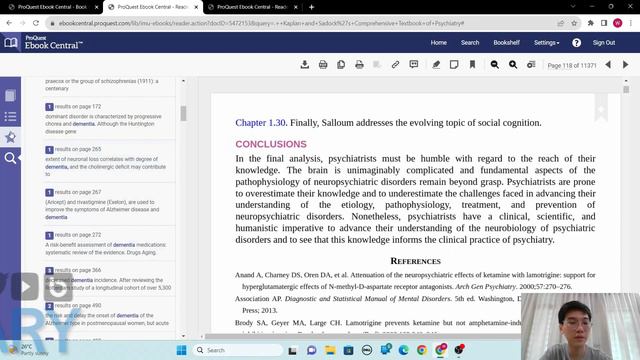Click the copy pages icon in the toolbar
The width and height of the screenshot is (640, 360).
pyautogui.click(x=341, y=64)
